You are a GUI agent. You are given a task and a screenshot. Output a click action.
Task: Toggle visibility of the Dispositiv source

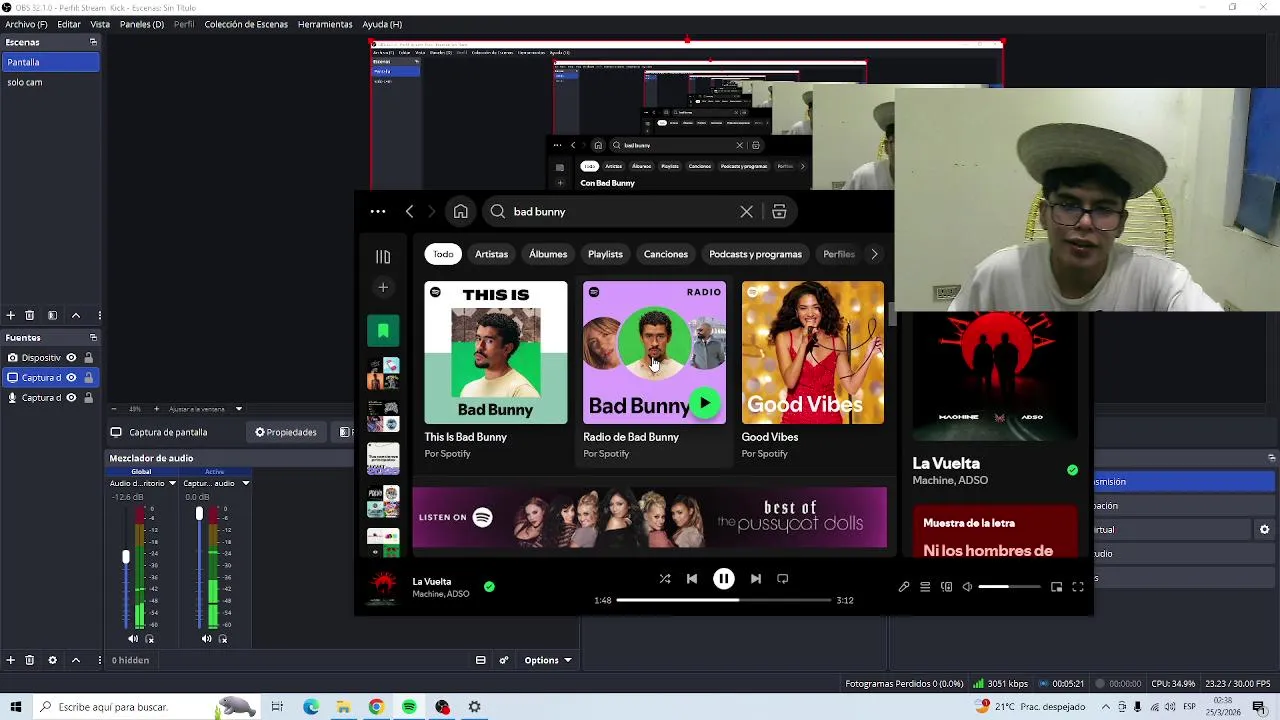tap(71, 358)
